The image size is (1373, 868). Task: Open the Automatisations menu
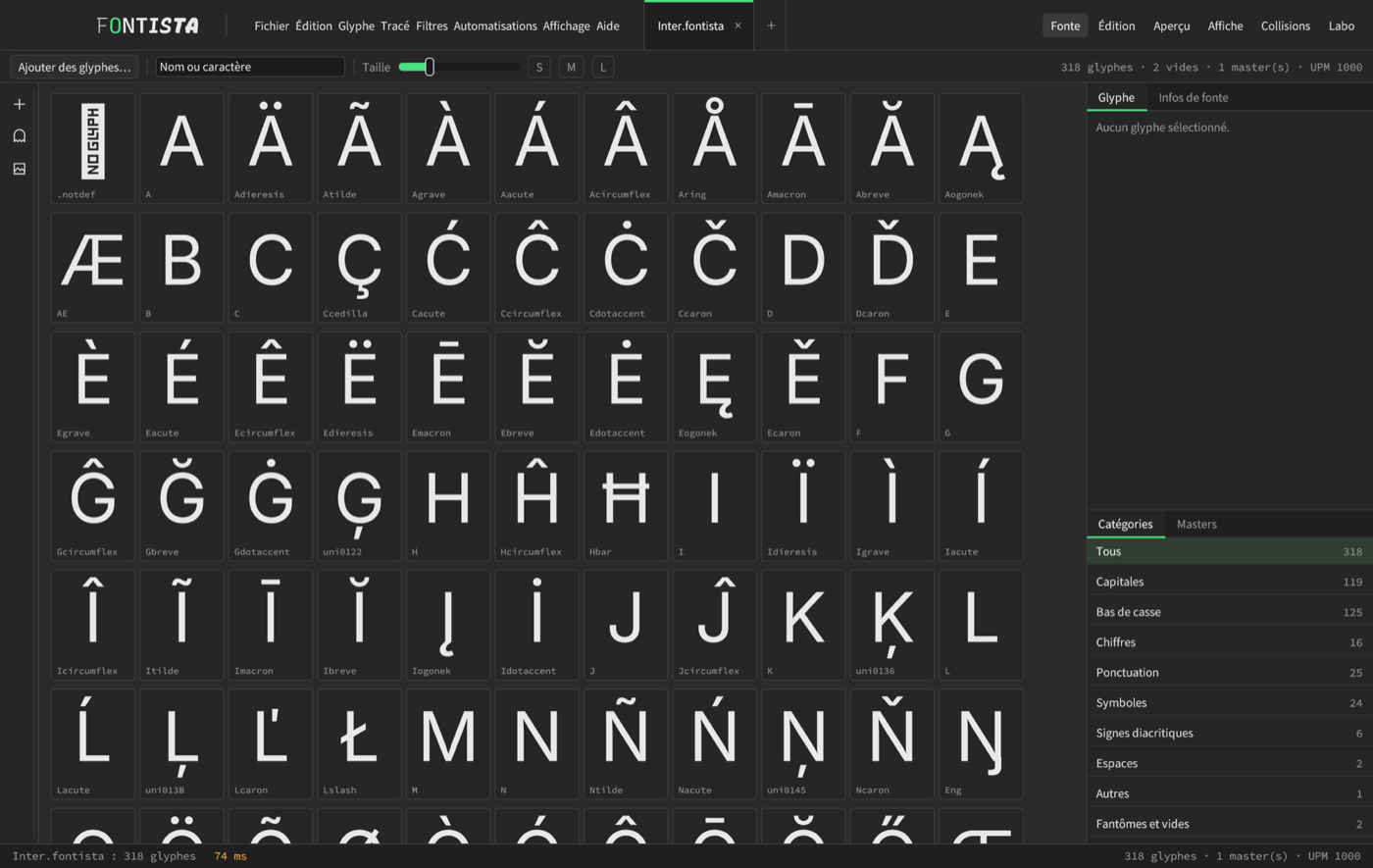(495, 26)
